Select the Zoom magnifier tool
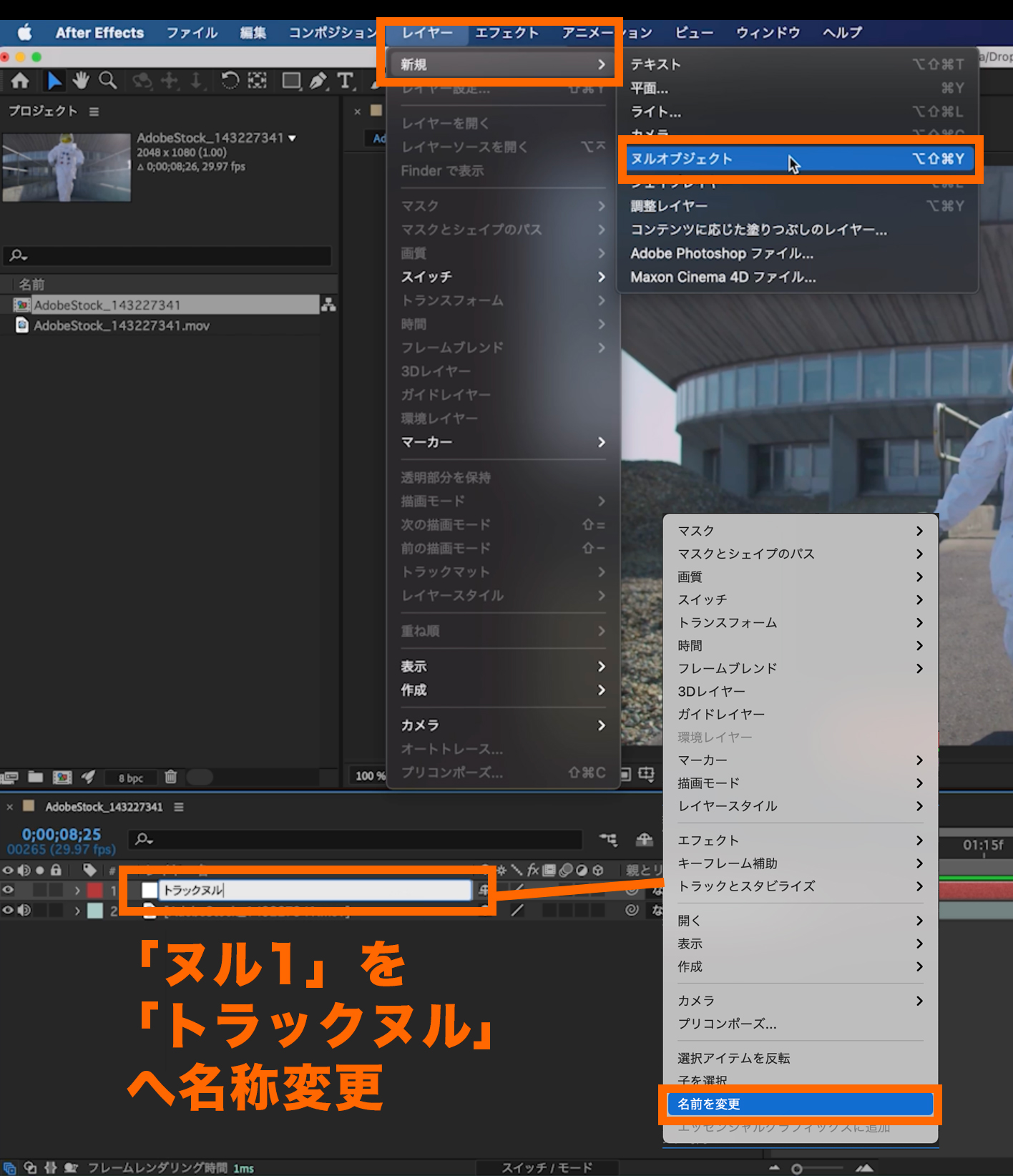 click(108, 81)
